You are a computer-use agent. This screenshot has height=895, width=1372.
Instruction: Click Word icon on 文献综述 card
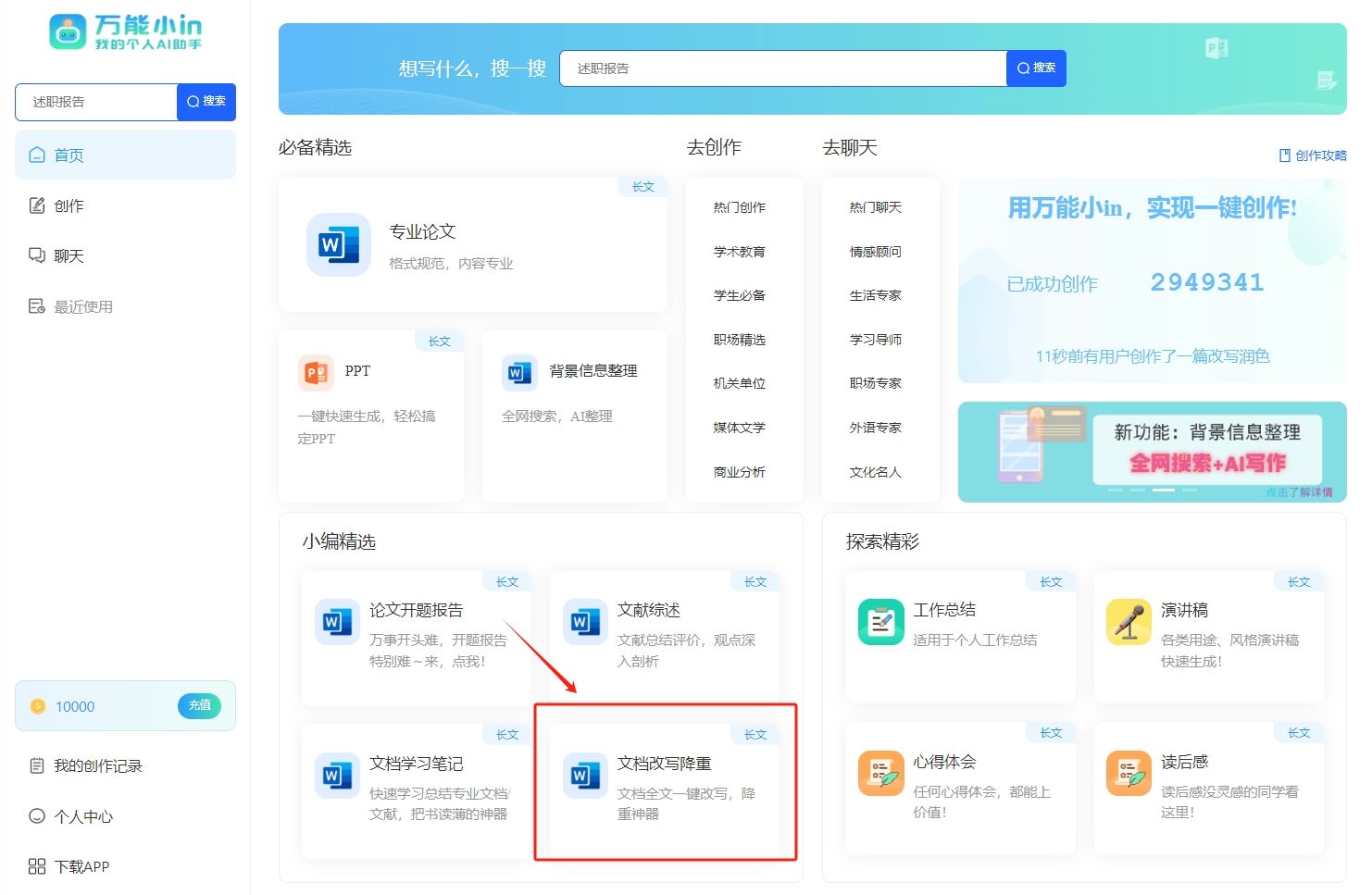click(x=585, y=622)
